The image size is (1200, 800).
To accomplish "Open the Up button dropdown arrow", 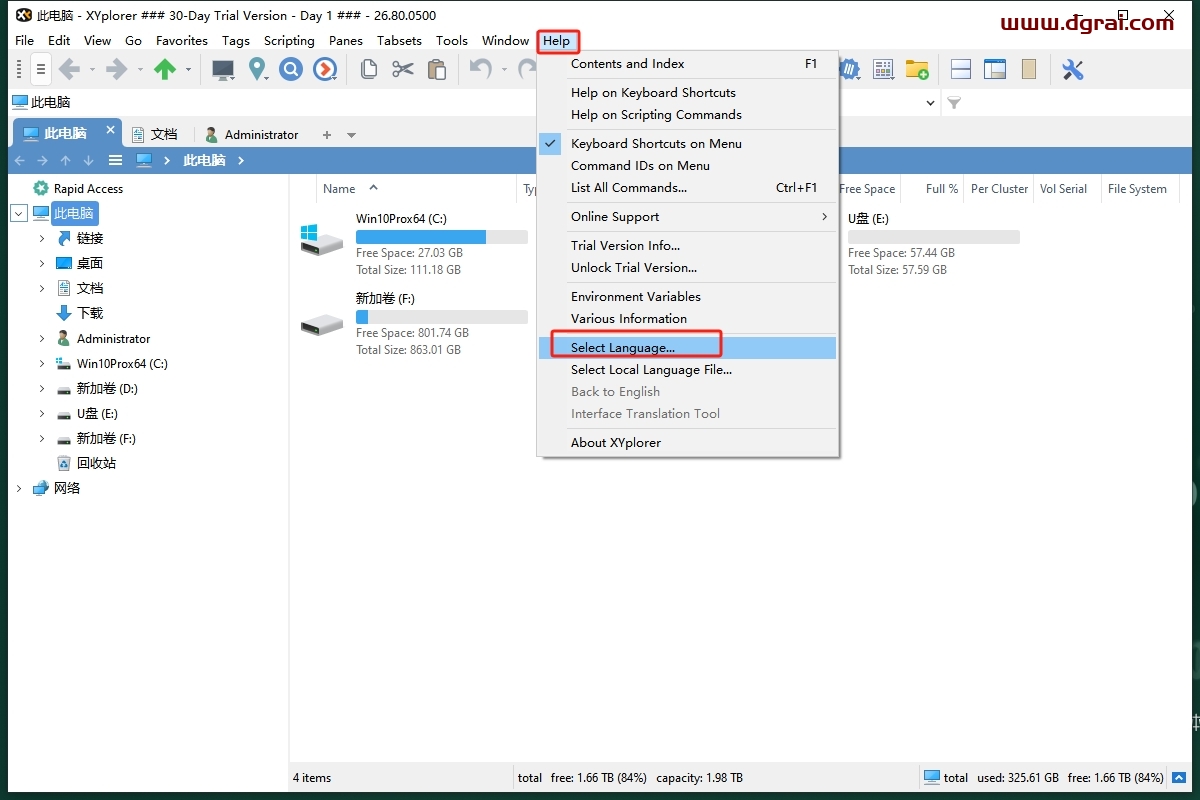I will 188,69.
